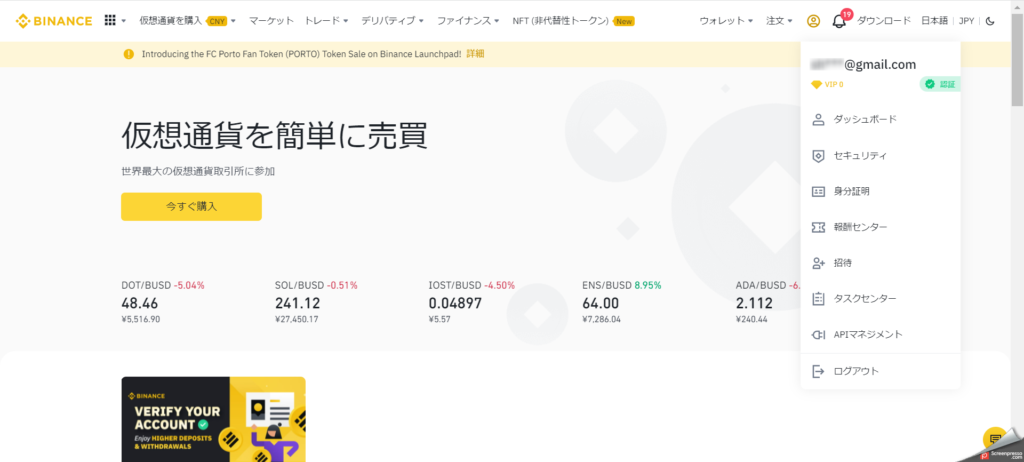Click the VIP 0 label

point(834,84)
